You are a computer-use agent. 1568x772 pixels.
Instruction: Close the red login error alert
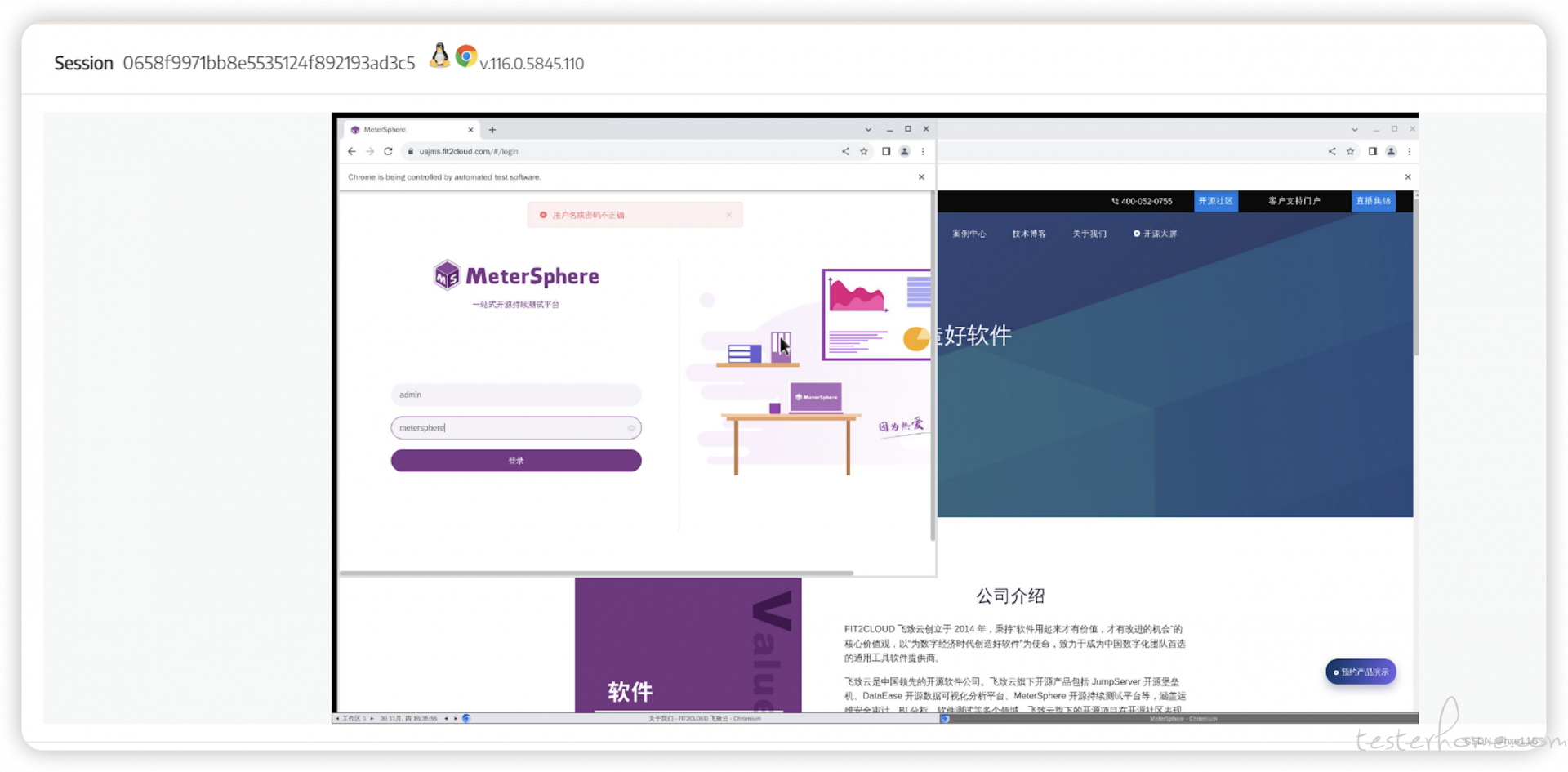(729, 215)
